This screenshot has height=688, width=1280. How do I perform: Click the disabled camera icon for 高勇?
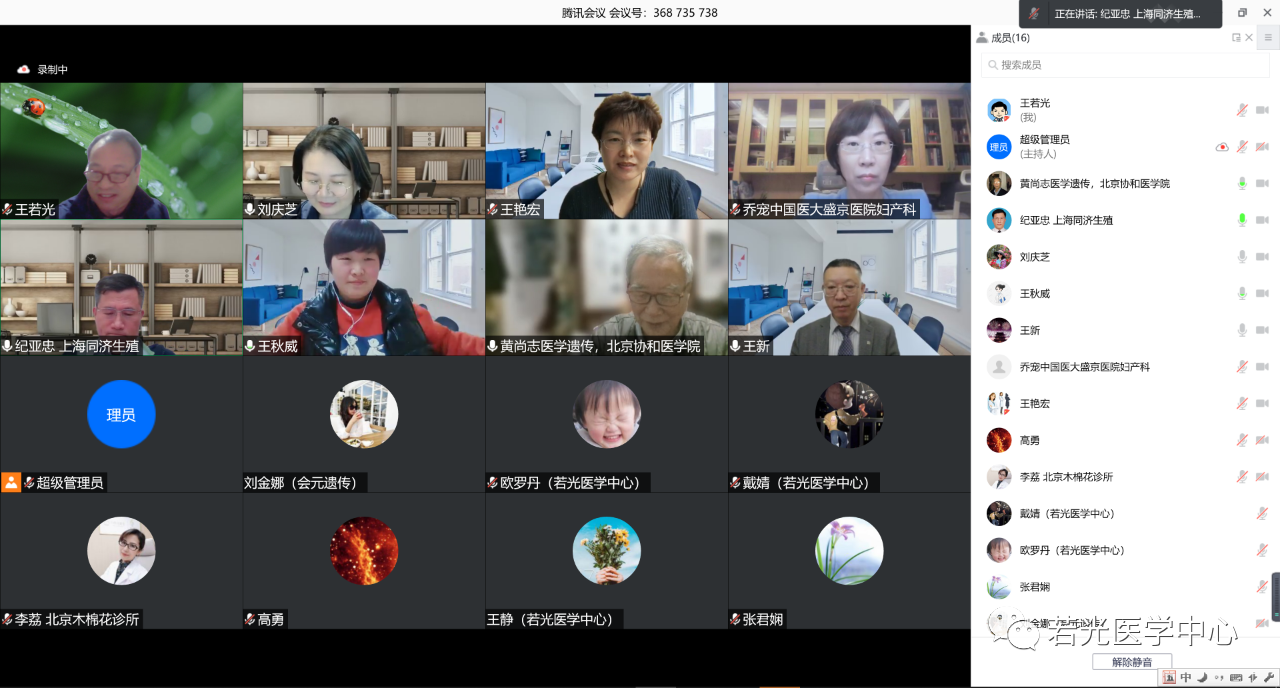click(1262, 440)
